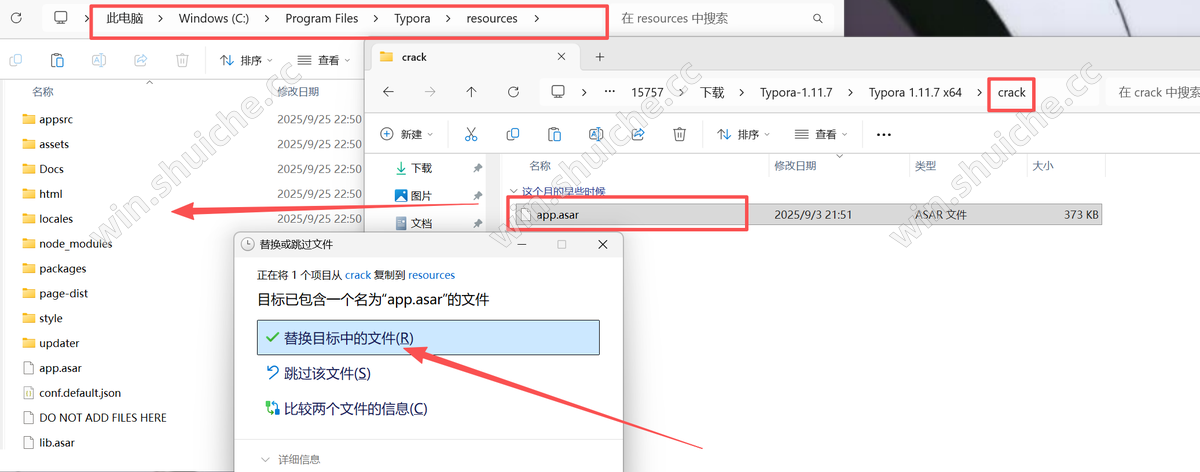This screenshot has width=1200, height=472.
Task: Click 此电脑 in the resources address bar
Action: click(127, 18)
